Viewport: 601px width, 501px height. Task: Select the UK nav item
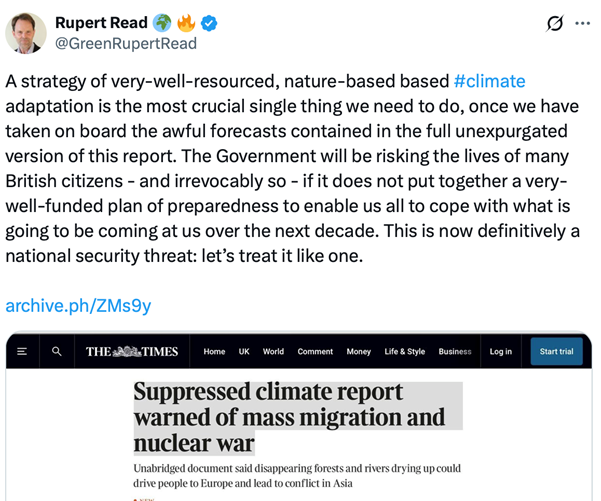click(x=244, y=352)
